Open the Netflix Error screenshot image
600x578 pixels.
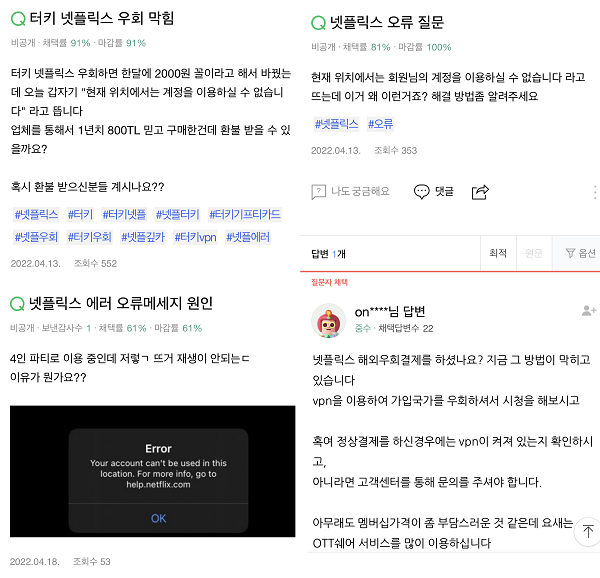pyautogui.click(x=153, y=471)
